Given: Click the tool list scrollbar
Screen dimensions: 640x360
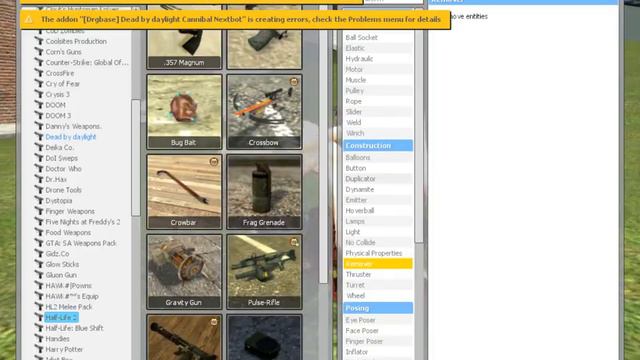Looking at the screenshot, I should click(419, 137).
